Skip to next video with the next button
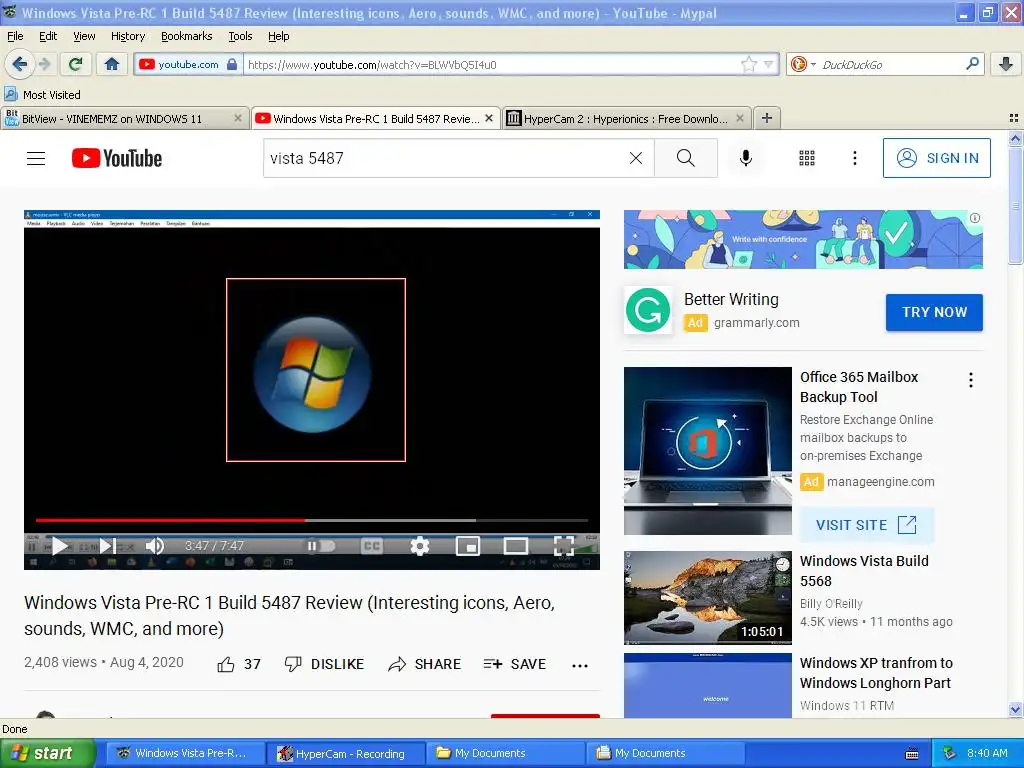This screenshot has height=768, width=1024. (108, 546)
